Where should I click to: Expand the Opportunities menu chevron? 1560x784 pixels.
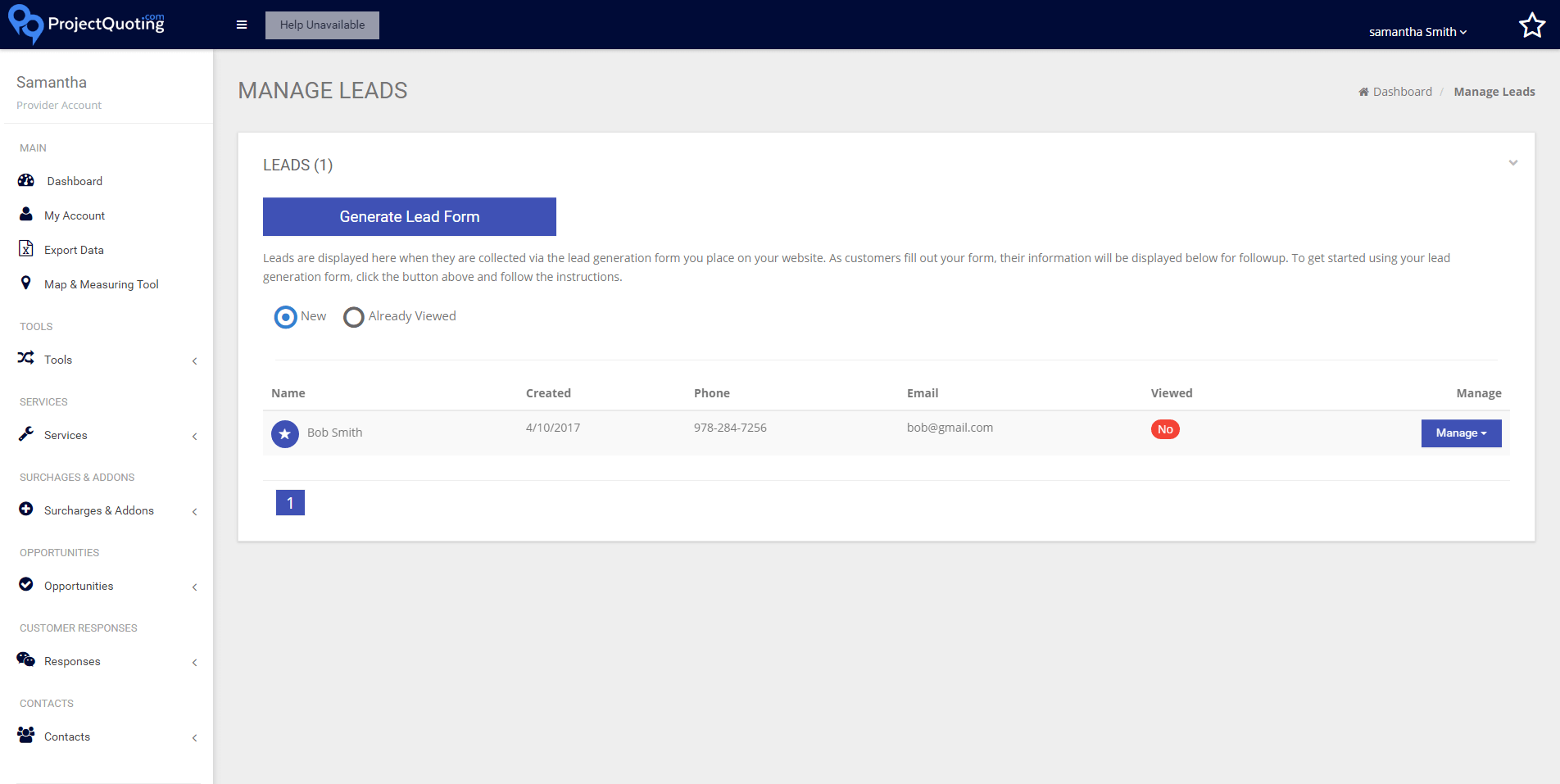(x=194, y=587)
